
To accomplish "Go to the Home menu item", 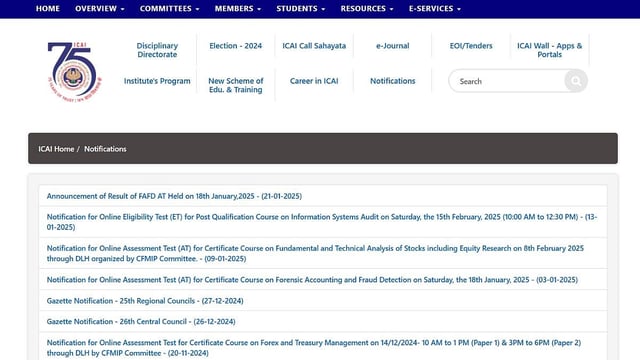I will pos(47,9).
